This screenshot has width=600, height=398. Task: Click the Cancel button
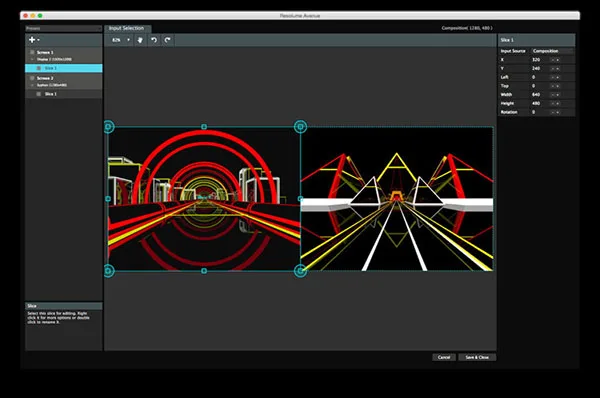(x=444, y=357)
